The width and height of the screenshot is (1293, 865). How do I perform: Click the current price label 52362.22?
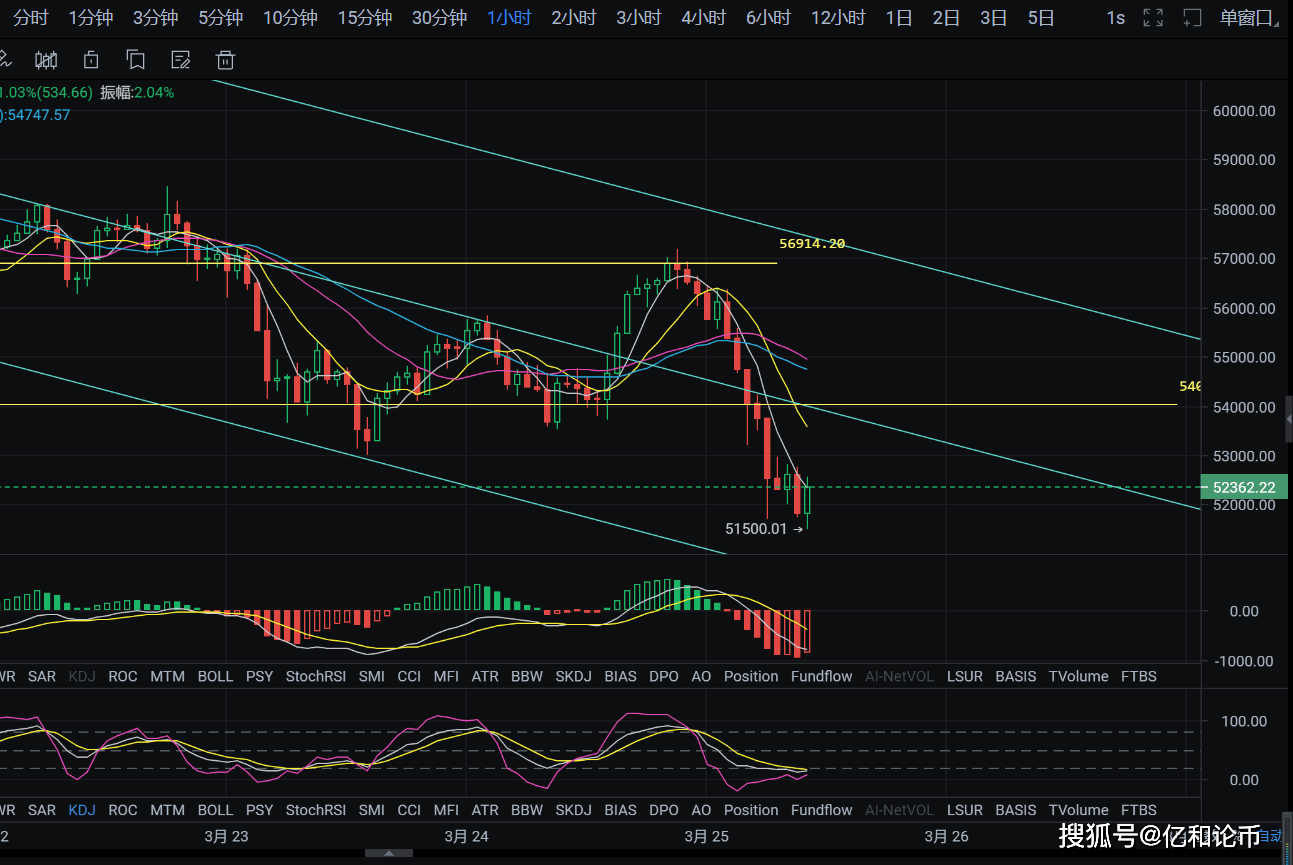pyautogui.click(x=1244, y=487)
